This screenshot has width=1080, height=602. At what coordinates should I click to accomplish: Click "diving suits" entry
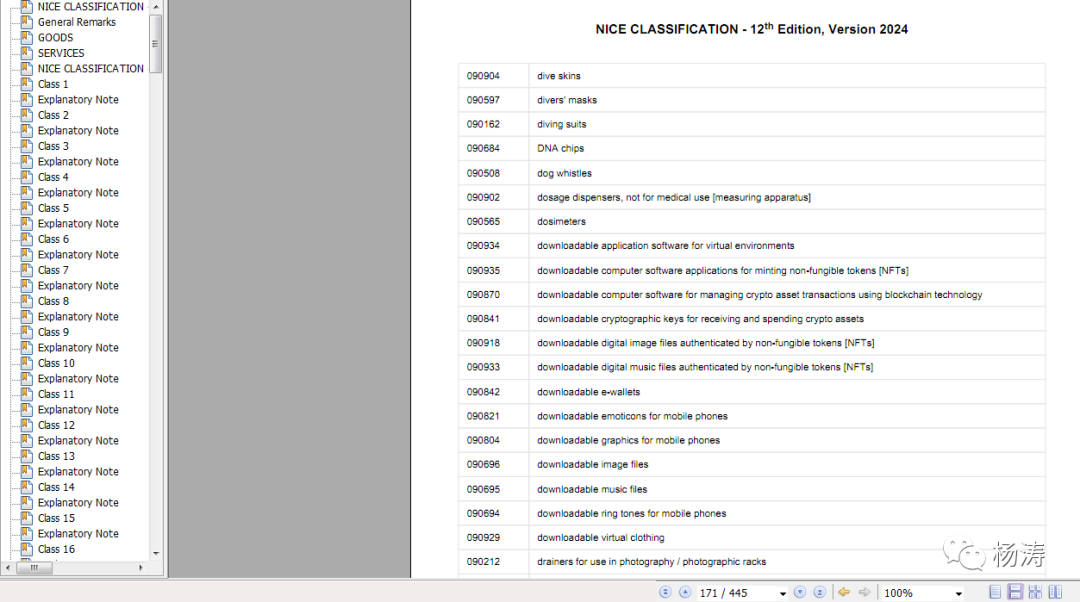(561, 125)
